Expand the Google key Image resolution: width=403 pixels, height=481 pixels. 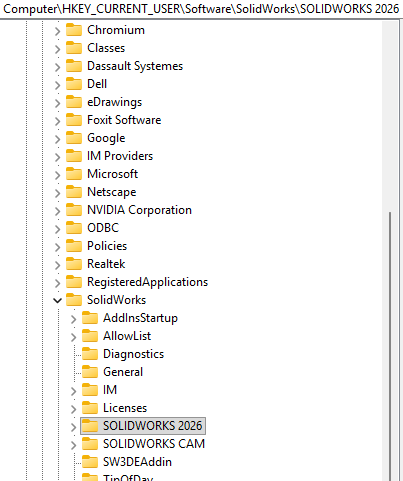(58, 139)
